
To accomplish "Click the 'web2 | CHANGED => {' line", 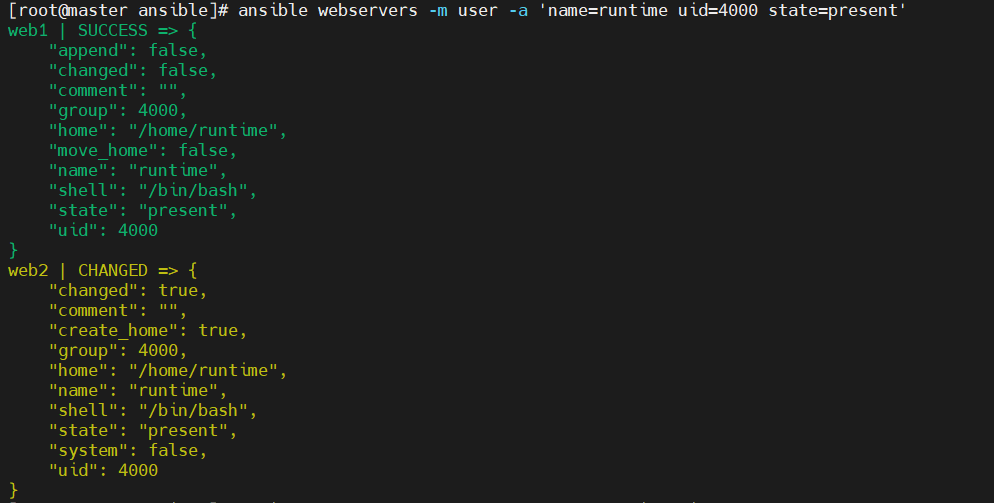I will pos(102,270).
